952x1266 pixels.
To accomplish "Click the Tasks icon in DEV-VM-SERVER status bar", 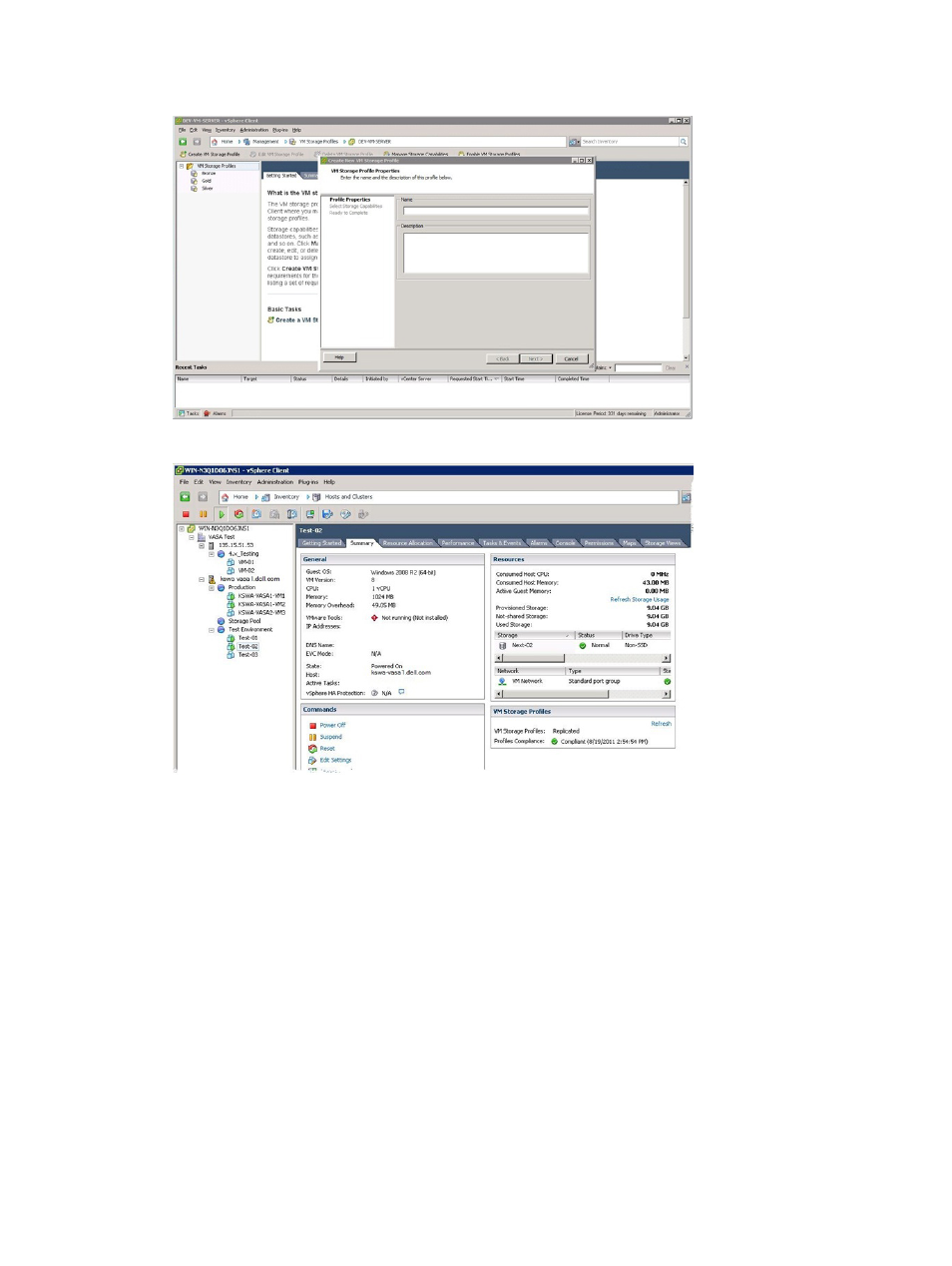I will click(182, 412).
